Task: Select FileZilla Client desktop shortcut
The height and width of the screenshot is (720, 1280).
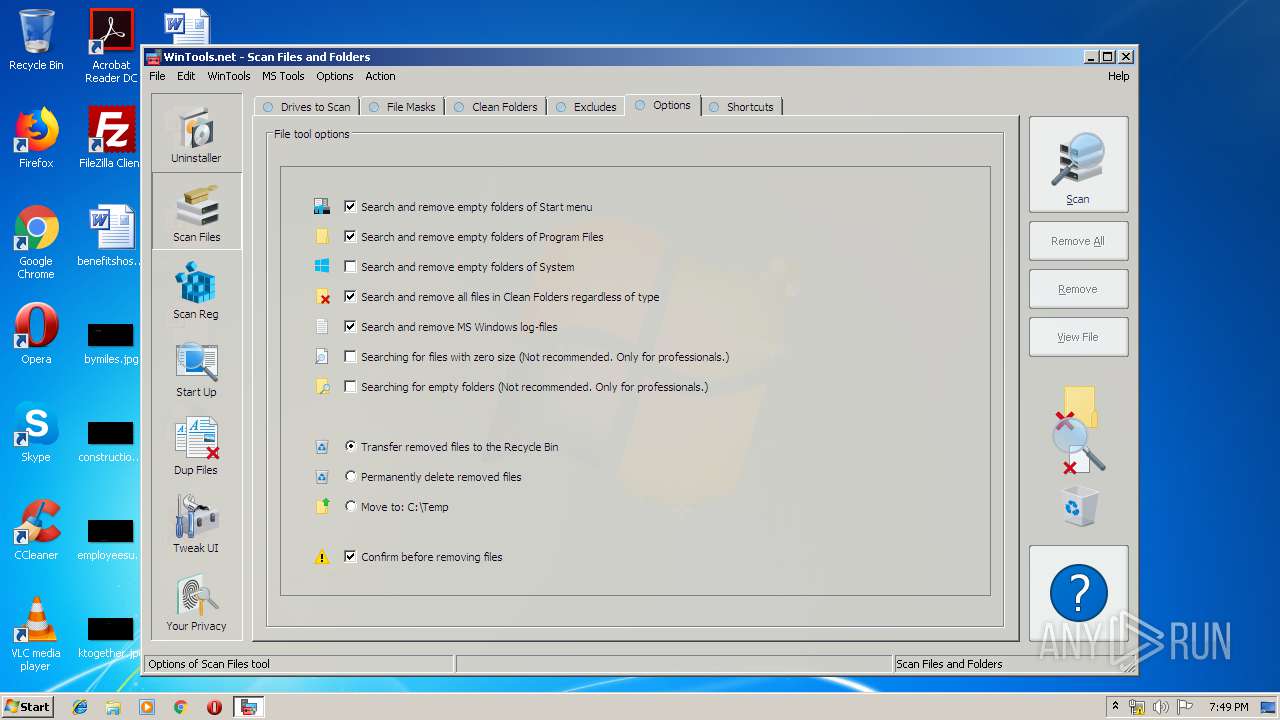Action: (111, 138)
